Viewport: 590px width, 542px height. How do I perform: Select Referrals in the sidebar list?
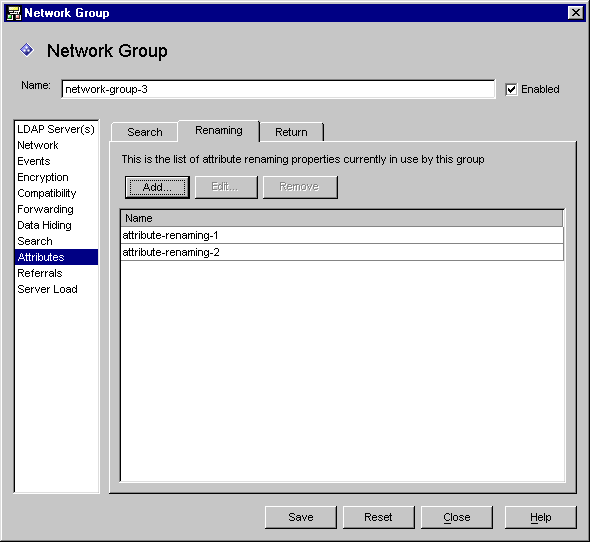click(x=56, y=273)
